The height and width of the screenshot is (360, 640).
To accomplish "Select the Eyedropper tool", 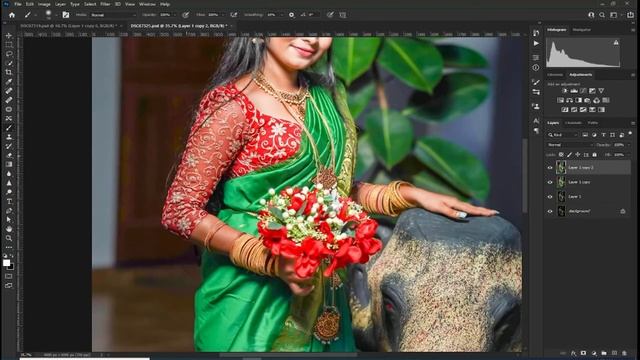I will point(9,82).
